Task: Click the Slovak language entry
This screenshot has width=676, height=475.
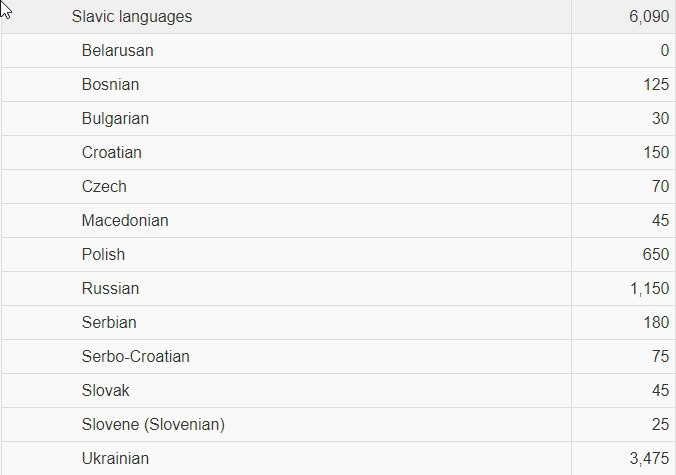Action: point(106,391)
